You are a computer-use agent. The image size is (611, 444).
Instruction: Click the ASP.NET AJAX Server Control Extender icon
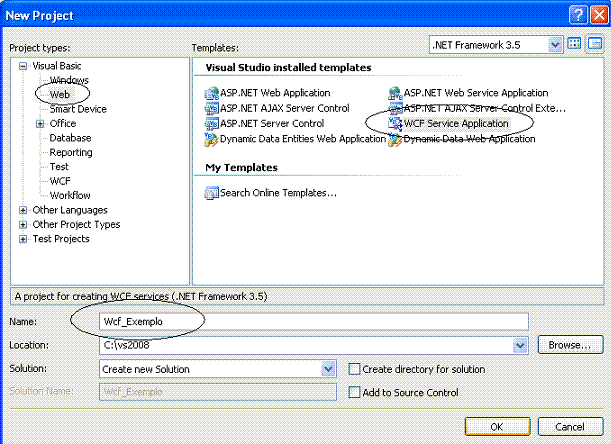(395, 108)
